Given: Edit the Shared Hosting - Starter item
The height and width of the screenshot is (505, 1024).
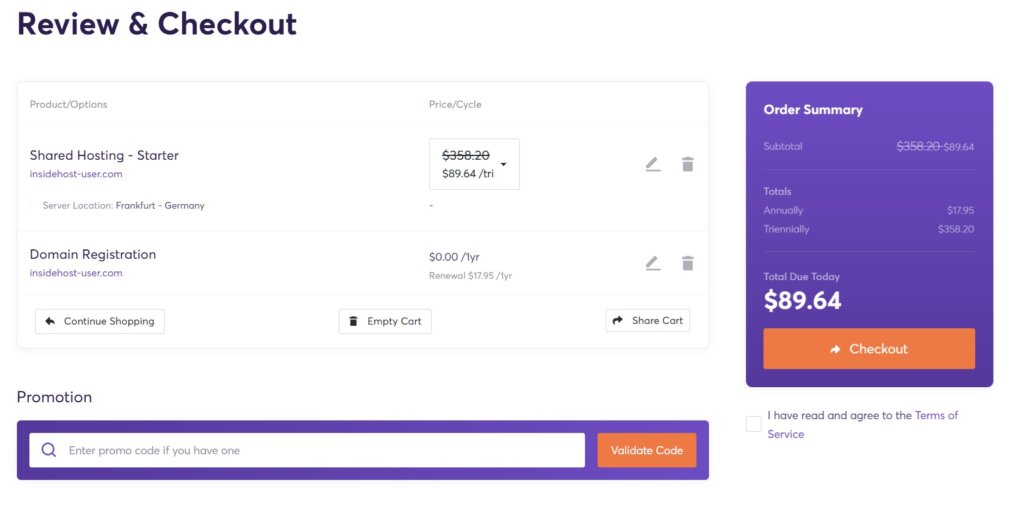Looking at the screenshot, I should 652,165.
